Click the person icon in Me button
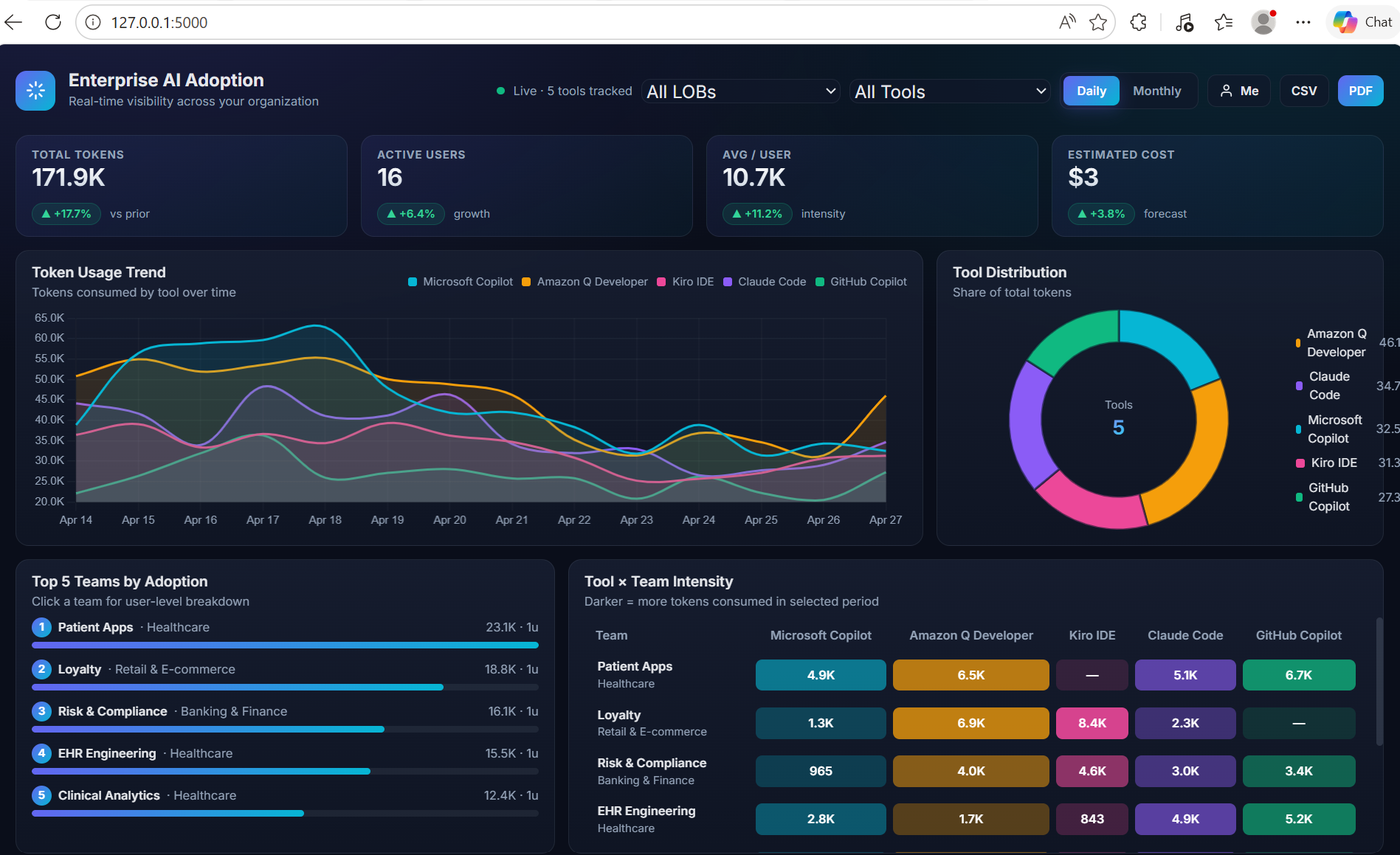1400x855 pixels. click(1226, 91)
